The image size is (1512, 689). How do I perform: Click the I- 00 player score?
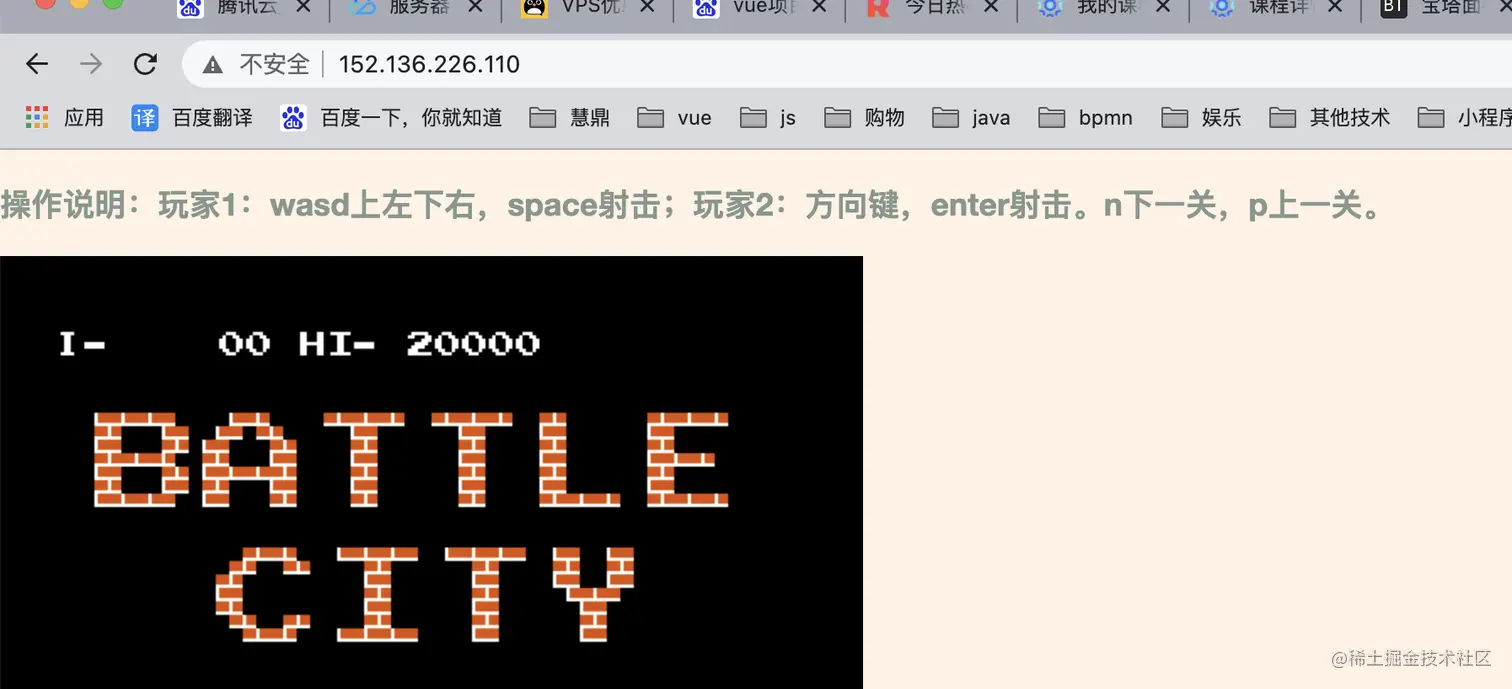(x=164, y=344)
